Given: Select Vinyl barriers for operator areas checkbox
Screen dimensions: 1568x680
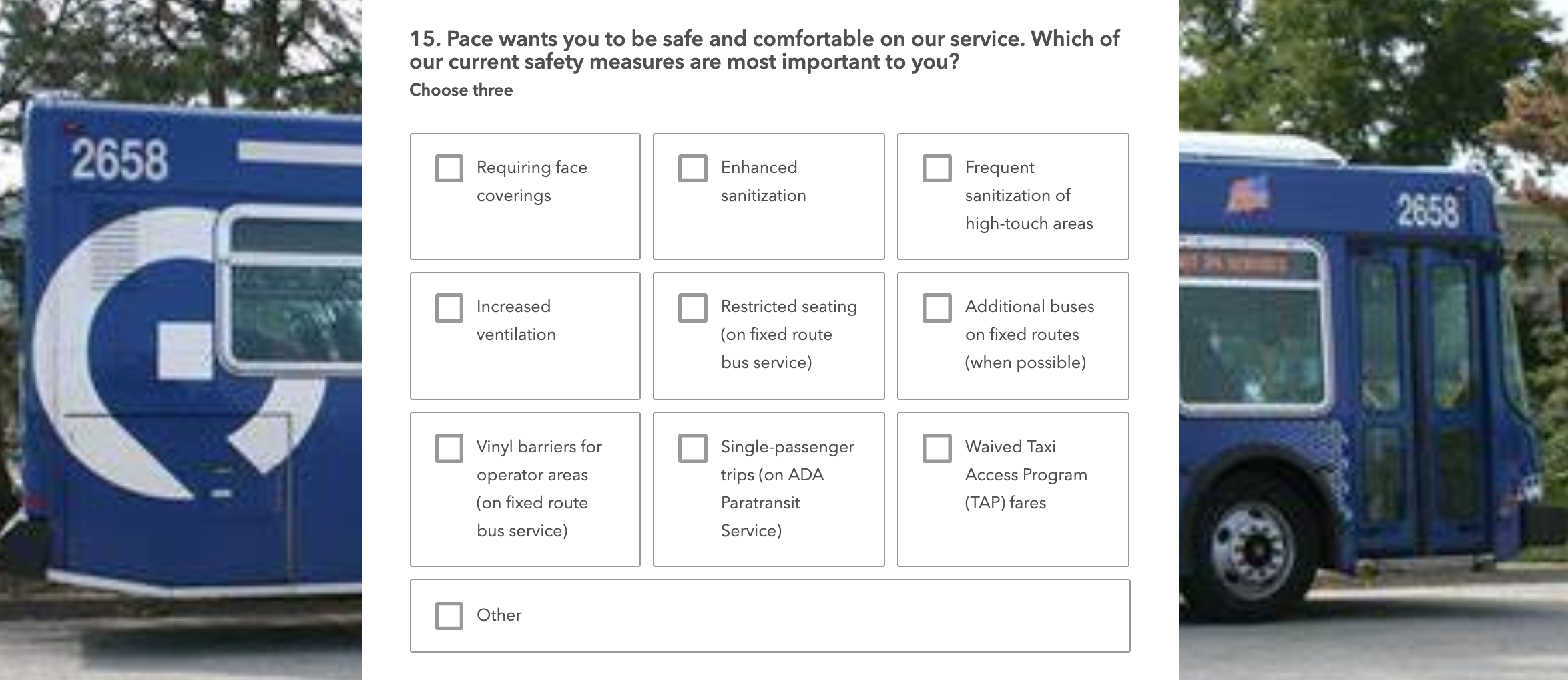Looking at the screenshot, I should coord(449,448).
